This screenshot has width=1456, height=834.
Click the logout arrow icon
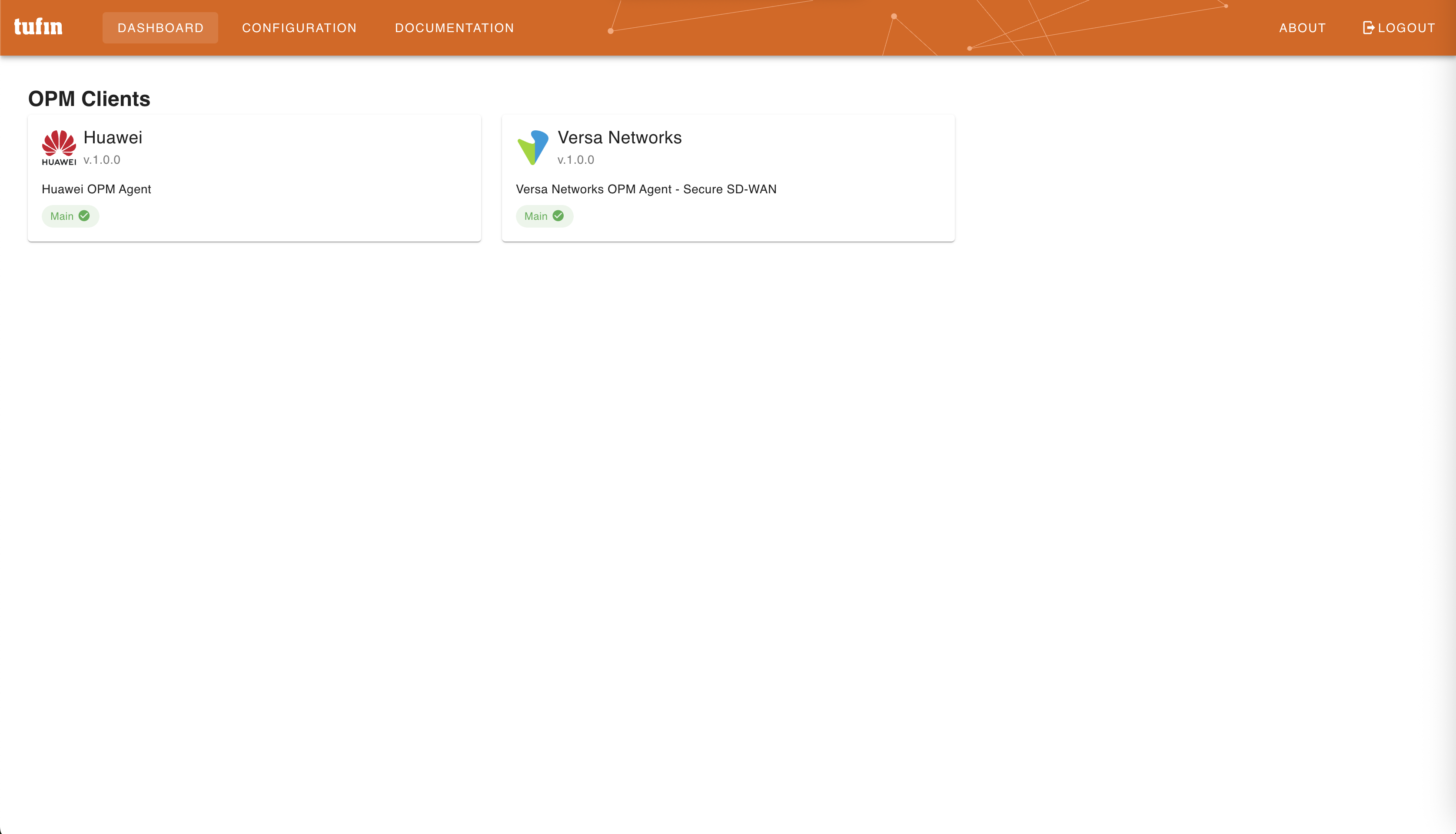[1368, 27]
